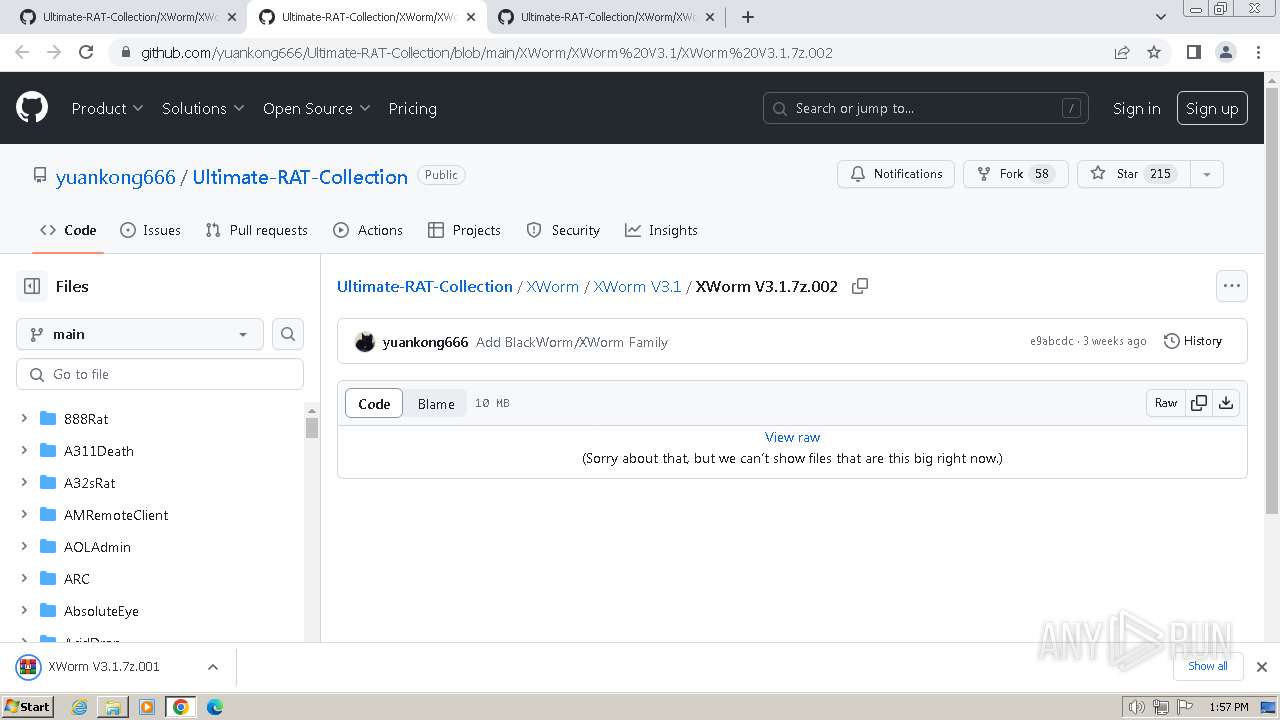
Task: Close the second browser tab
Action: click(471, 17)
